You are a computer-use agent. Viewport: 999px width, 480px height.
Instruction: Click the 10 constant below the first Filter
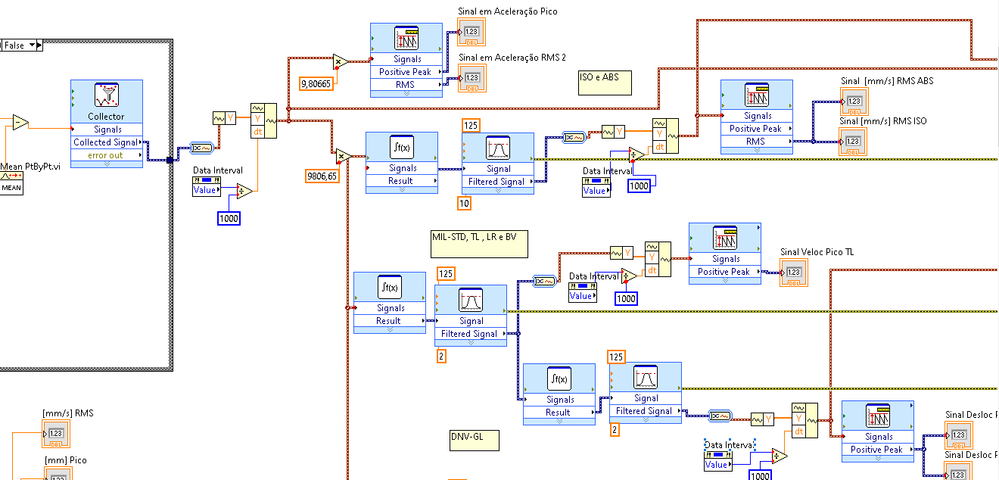pos(464,203)
